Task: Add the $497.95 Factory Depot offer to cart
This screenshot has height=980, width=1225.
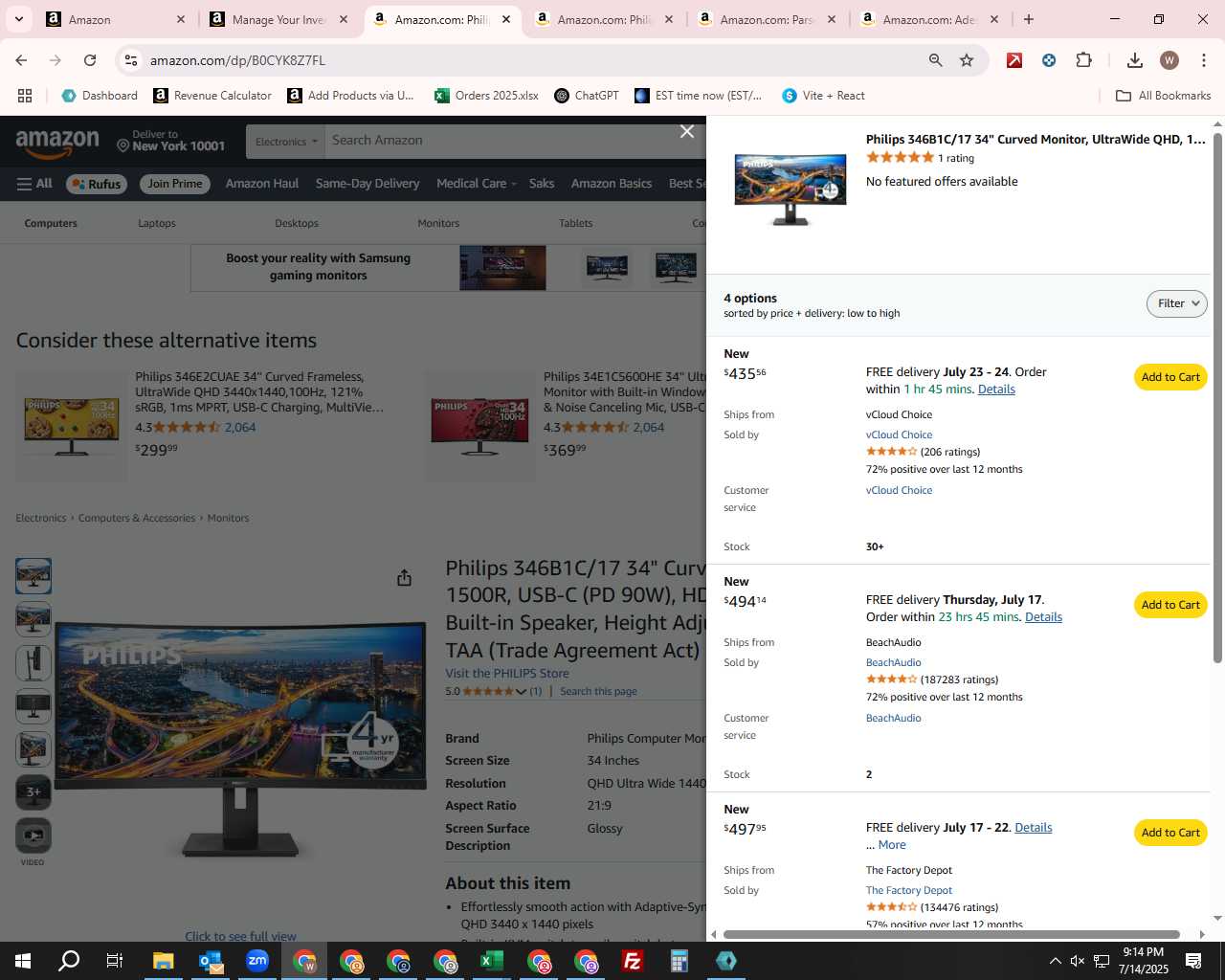Action: pyautogui.click(x=1170, y=833)
